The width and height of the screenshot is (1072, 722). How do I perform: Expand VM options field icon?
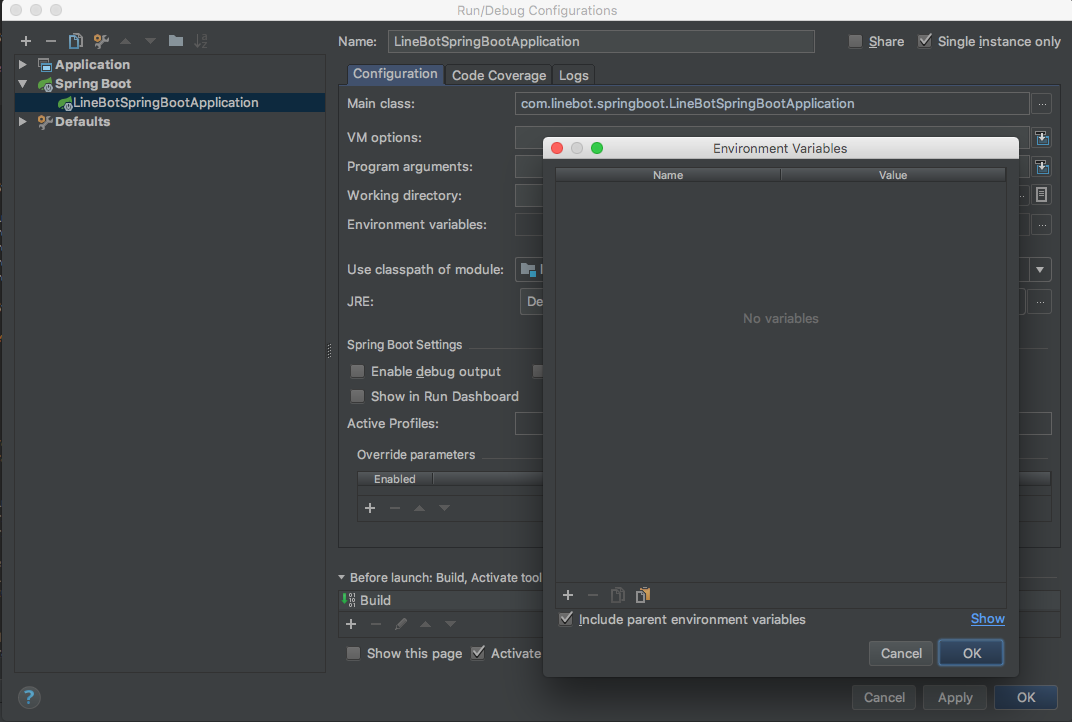click(x=1042, y=137)
